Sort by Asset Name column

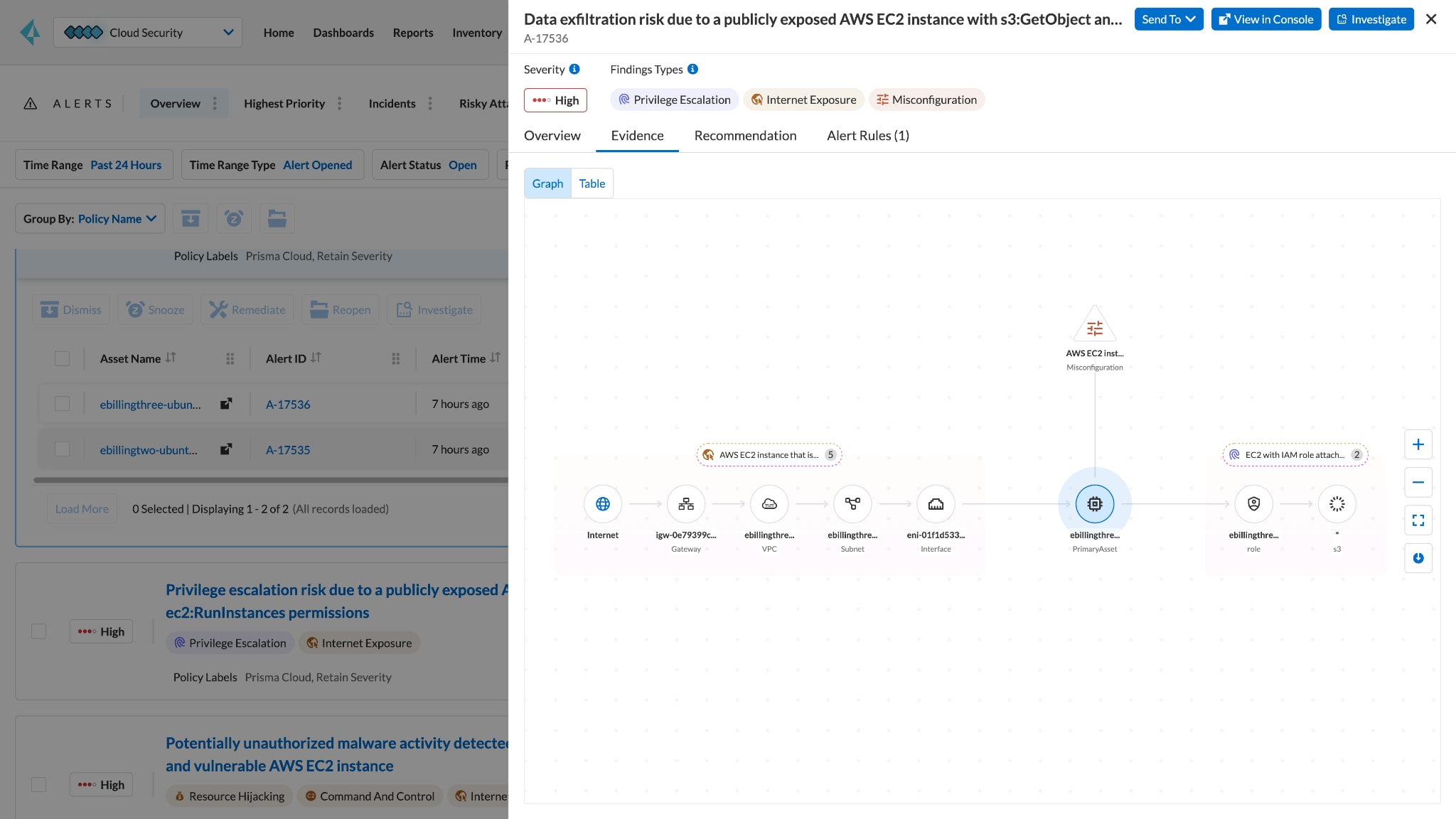[171, 358]
